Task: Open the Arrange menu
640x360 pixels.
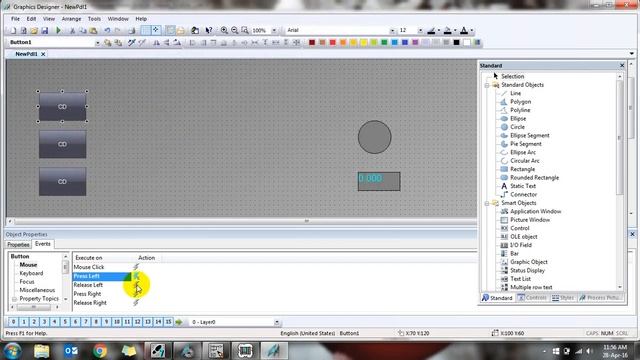Action: (71, 19)
